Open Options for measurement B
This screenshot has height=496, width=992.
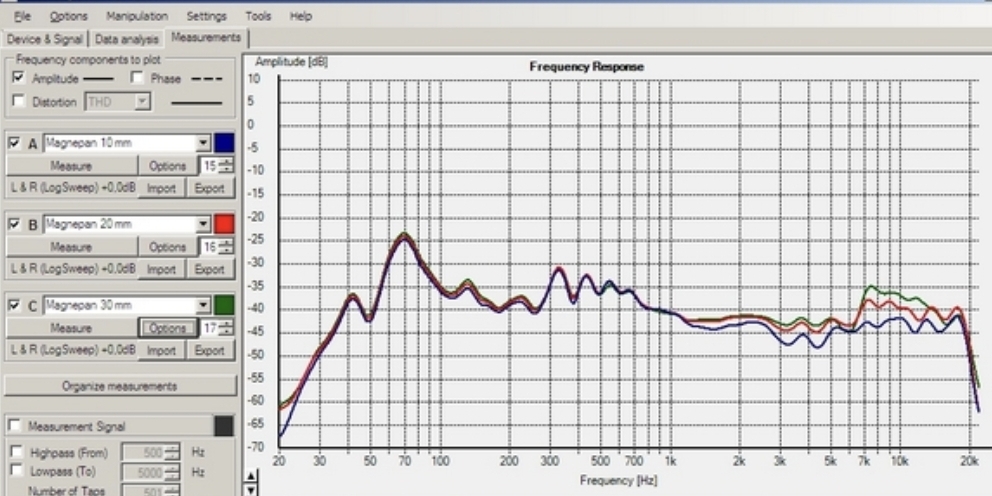[168, 247]
